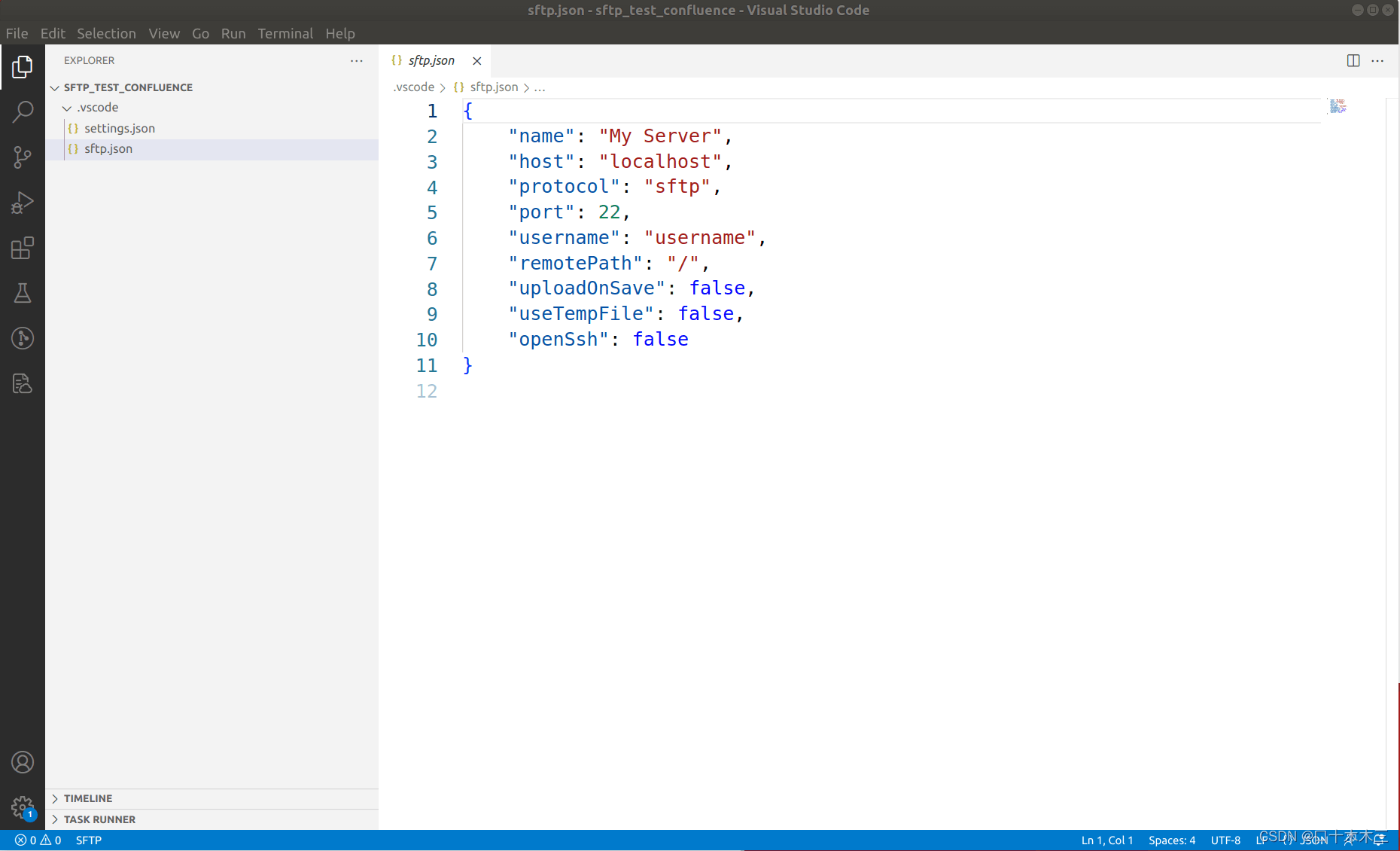The image size is (1400, 851).
Task: Open the Terminal menu
Action: (x=285, y=33)
